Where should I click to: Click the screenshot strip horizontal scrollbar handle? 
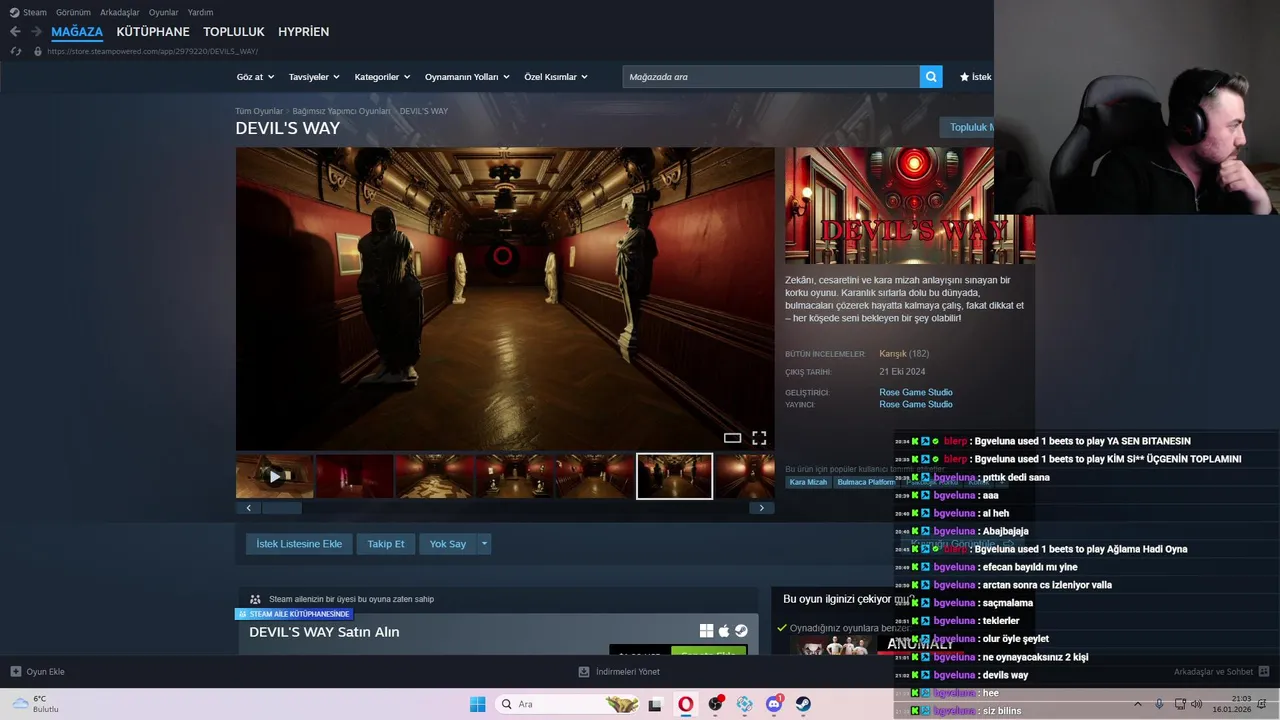pos(281,508)
